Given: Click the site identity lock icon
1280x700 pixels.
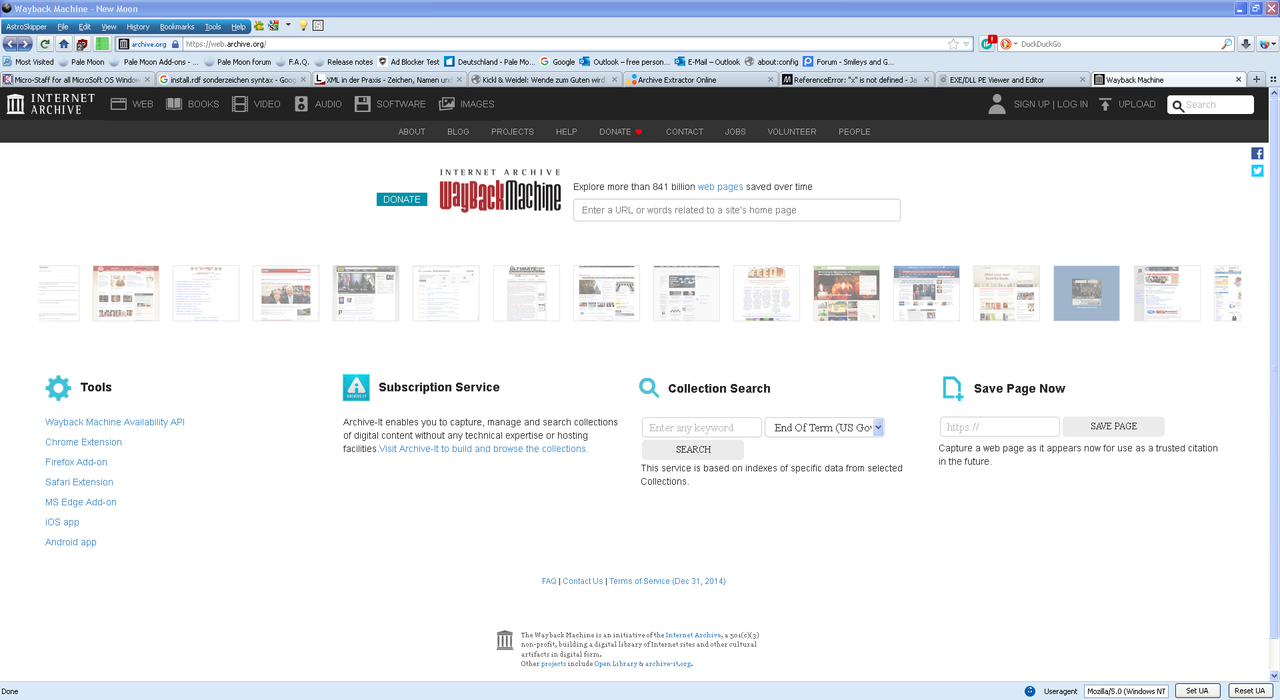Looking at the screenshot, I should tap(175, 44).
